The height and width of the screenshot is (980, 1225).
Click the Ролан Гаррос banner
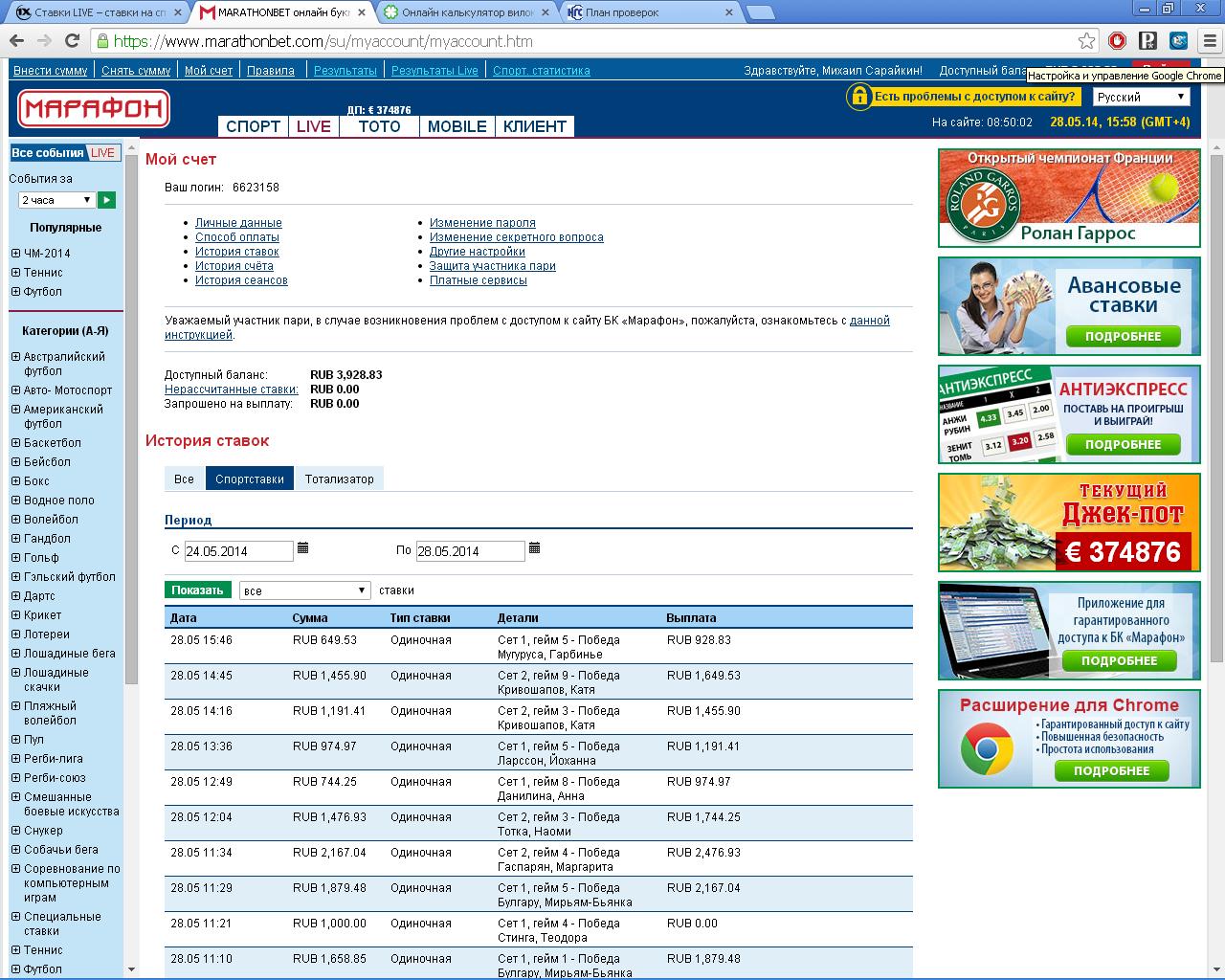(x=1069, y=198)
